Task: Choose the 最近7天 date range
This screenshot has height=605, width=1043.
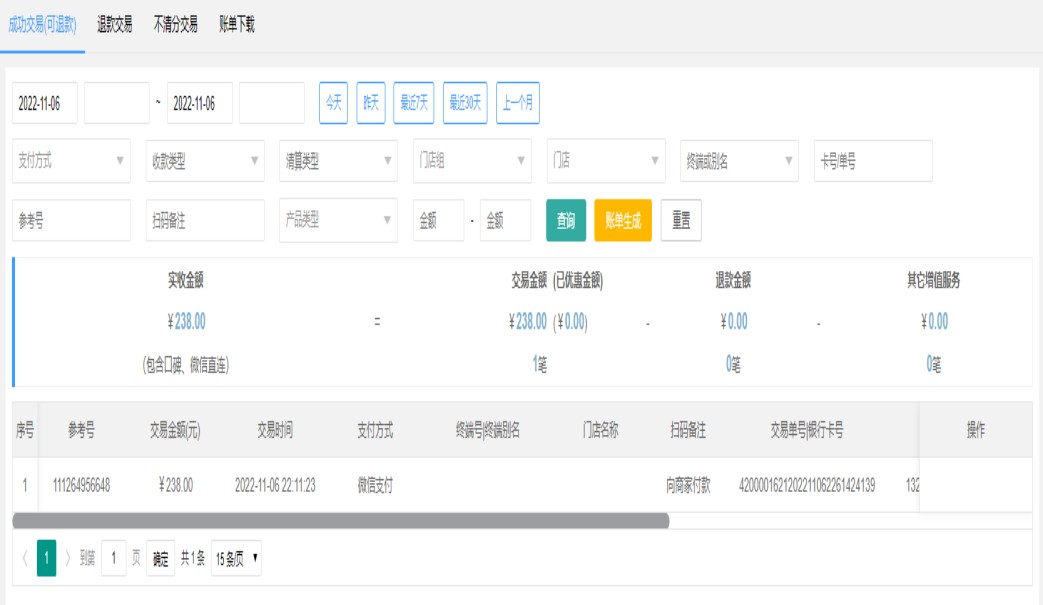Action: click(x=414, y=103)
